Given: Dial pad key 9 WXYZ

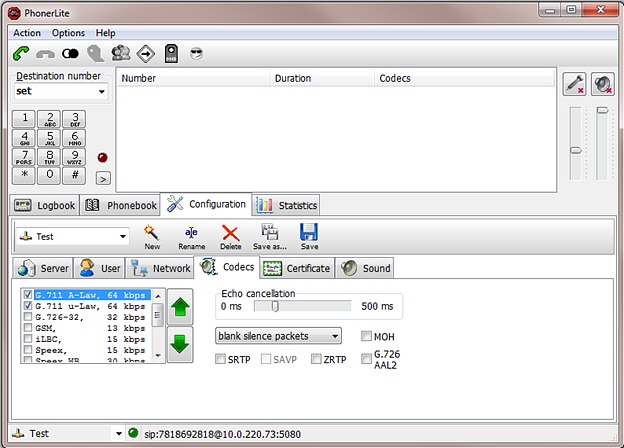Looking at the screenshot, I should (74, 157).
